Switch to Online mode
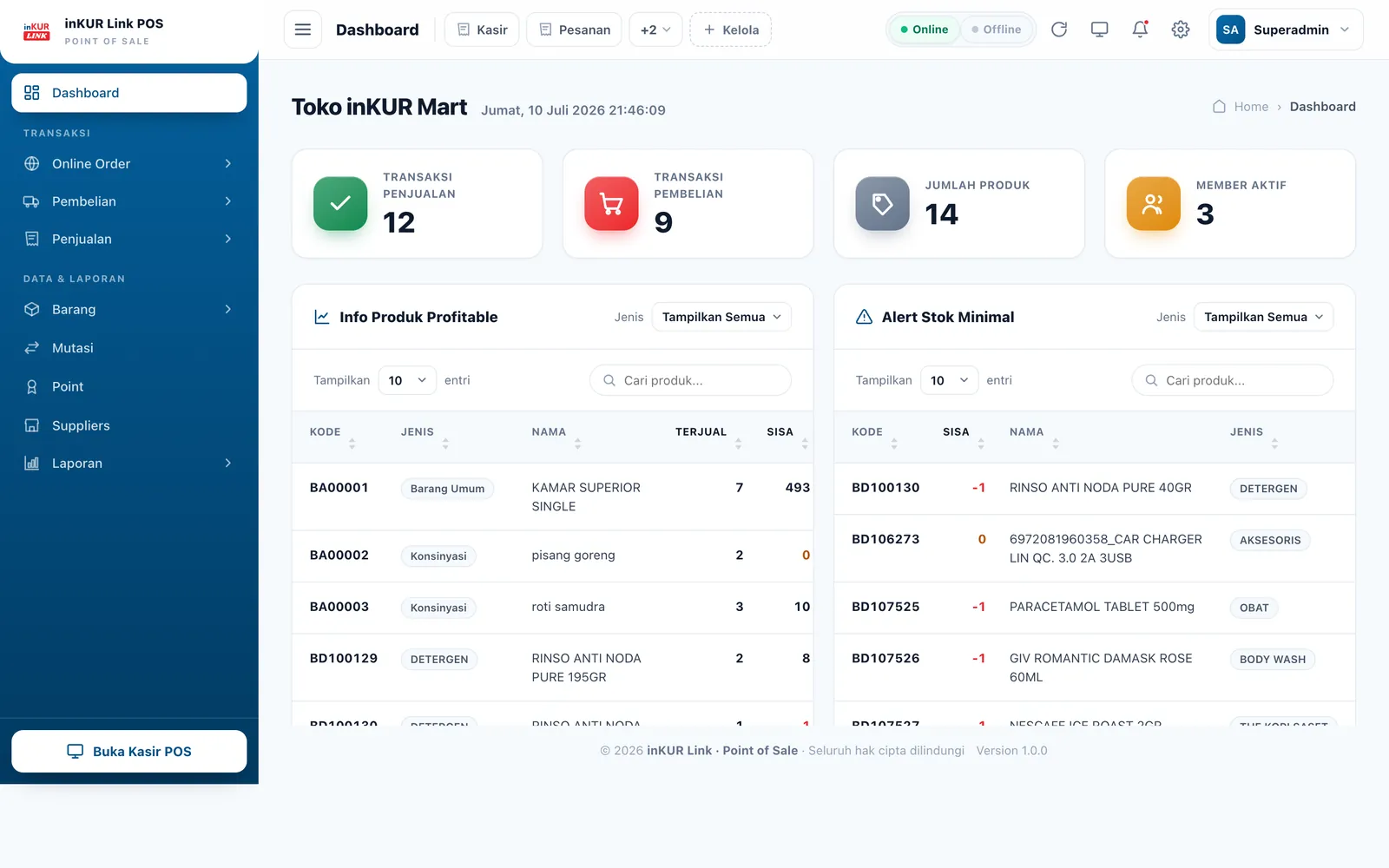Viewport: 1389px width, 868px height. [x=924, y=30]
